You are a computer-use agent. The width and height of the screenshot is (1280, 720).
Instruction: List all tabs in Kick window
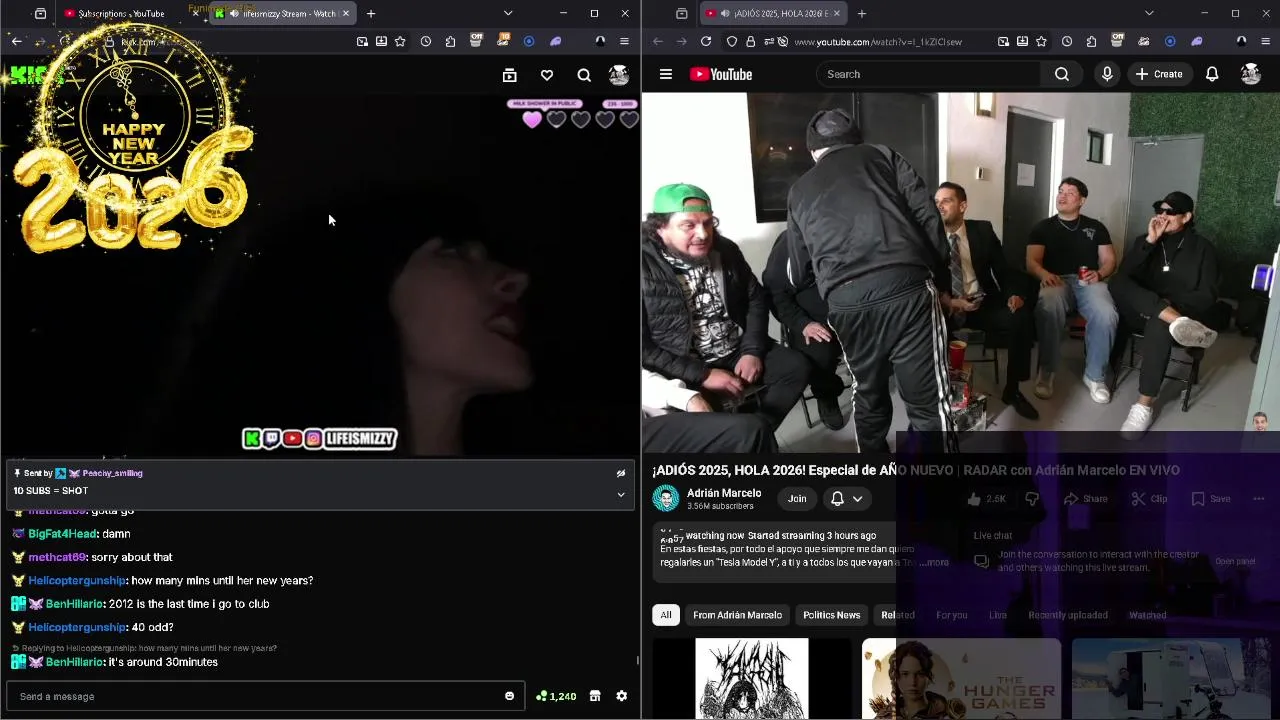(x=508, y=14)
